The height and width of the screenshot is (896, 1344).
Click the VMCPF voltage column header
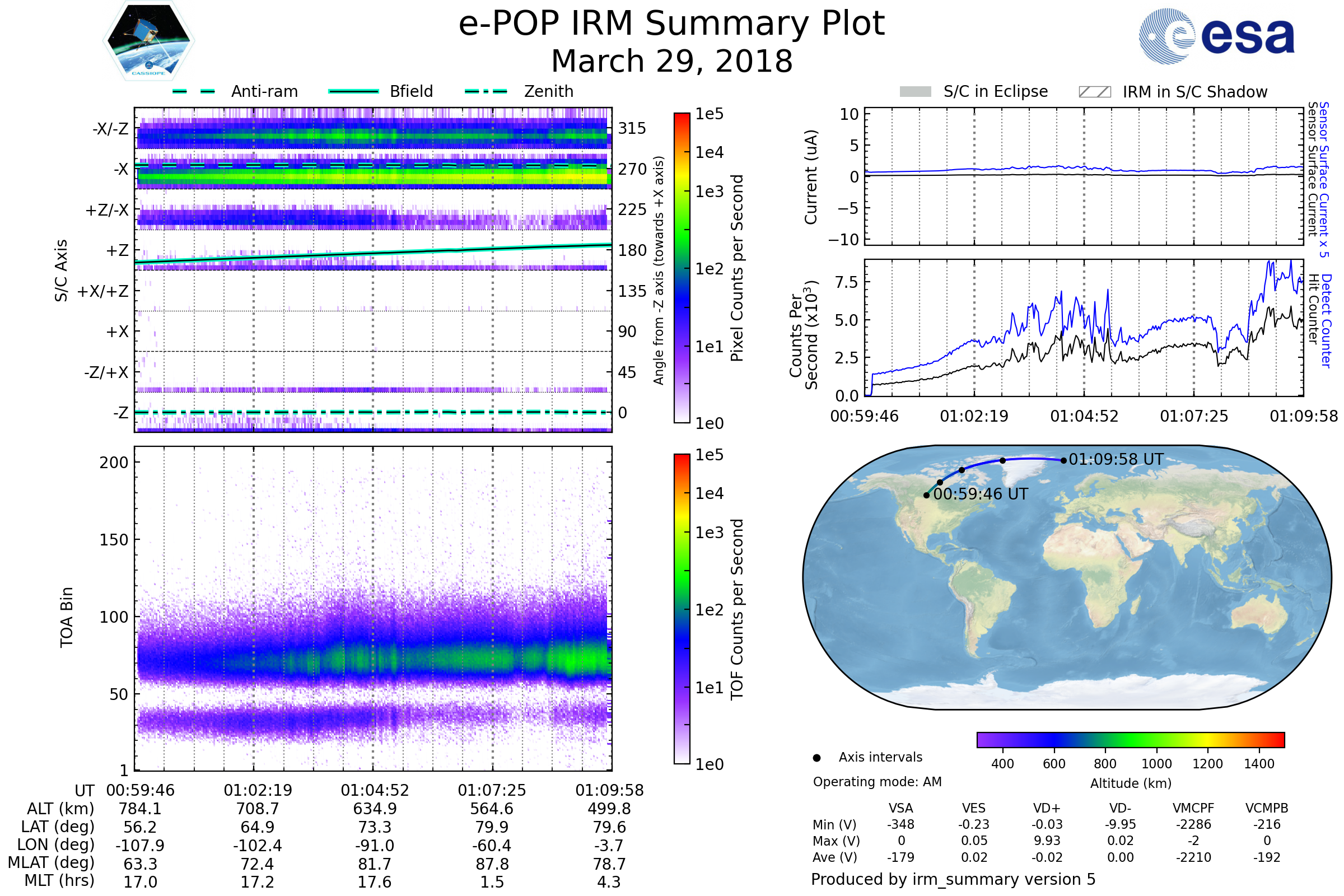point(1193,809)
